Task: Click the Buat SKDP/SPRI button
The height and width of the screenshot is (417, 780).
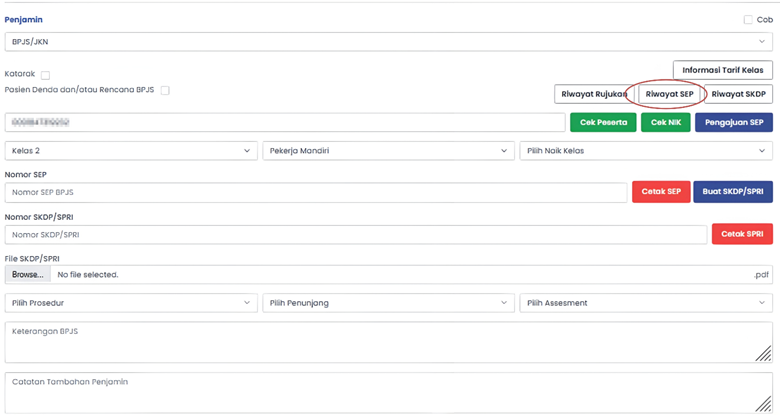Action: coord(733,192)
